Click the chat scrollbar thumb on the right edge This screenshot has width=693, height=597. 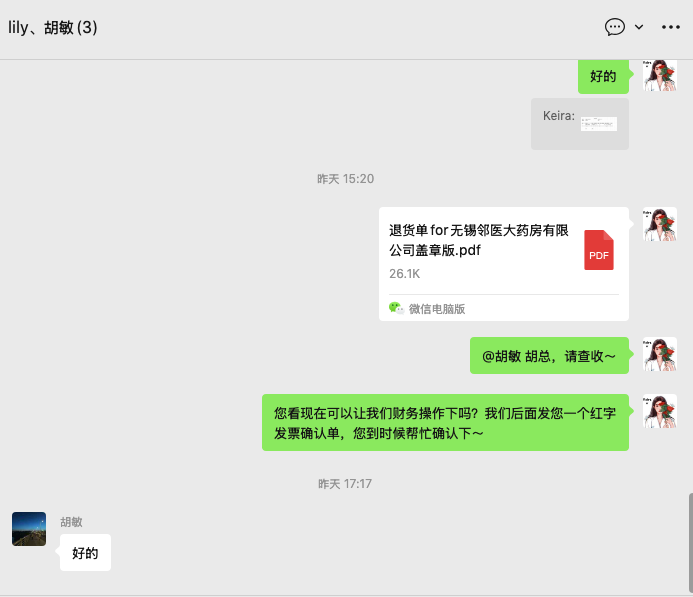[690, 543]
